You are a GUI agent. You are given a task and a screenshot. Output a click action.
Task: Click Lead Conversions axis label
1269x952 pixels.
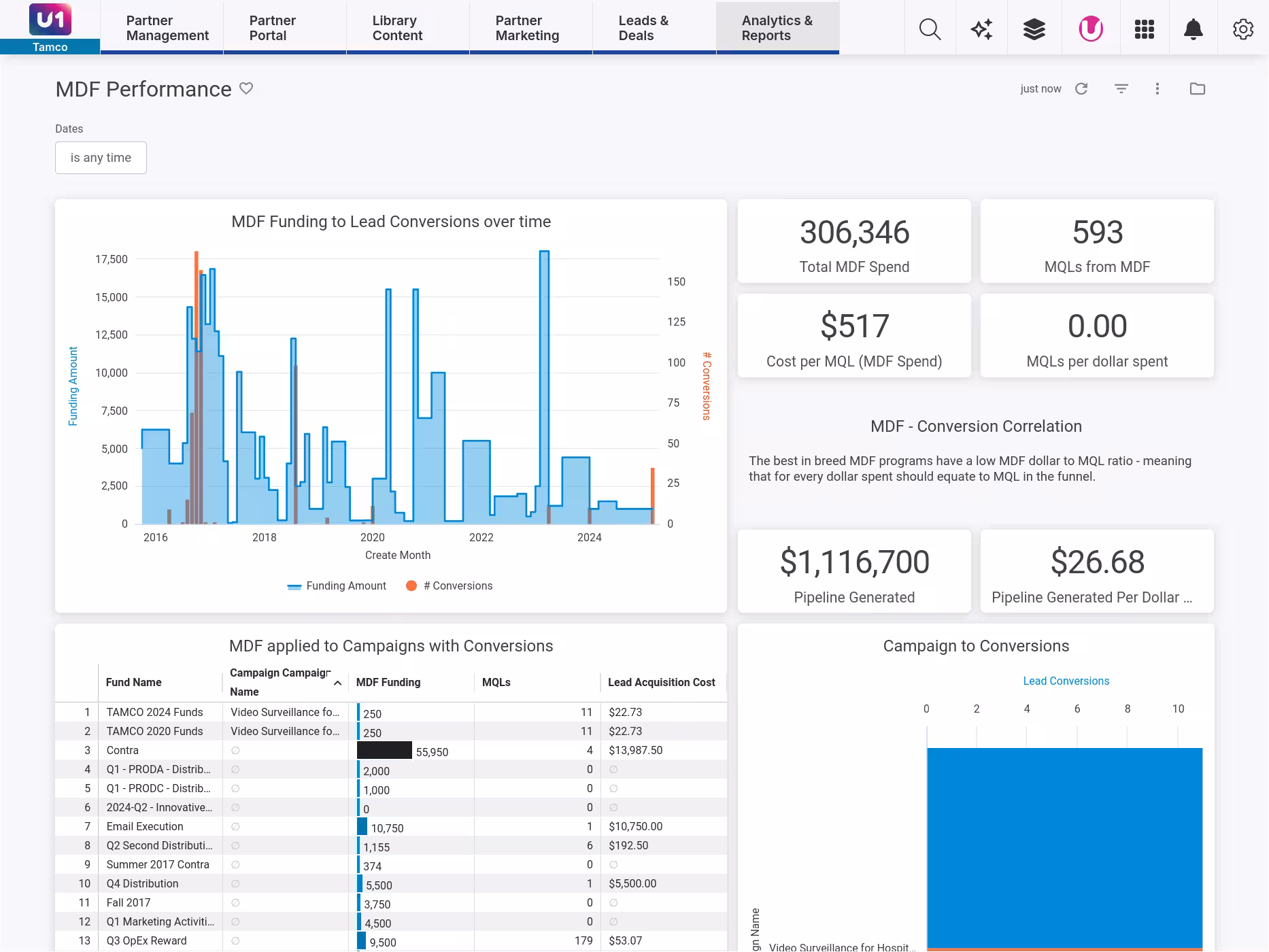[1066, 681]
